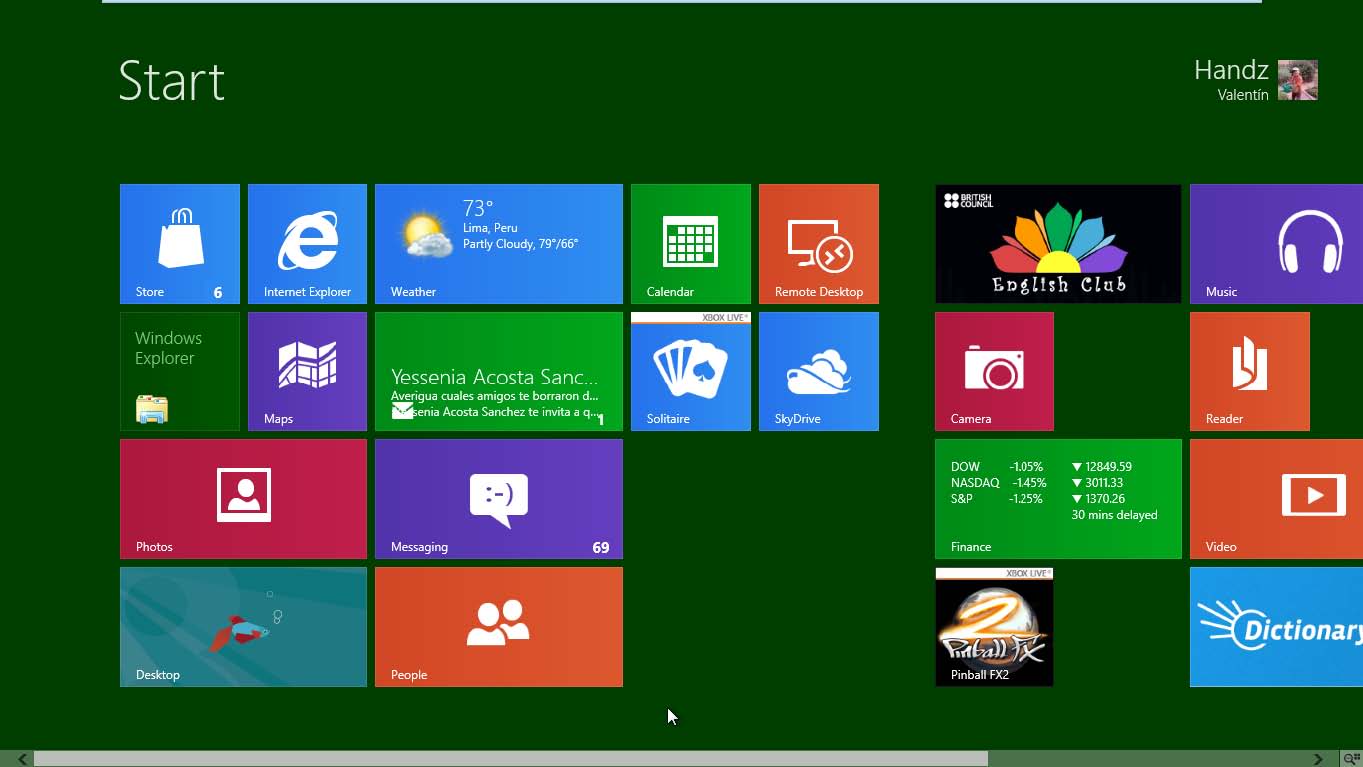Open the Finance stock tile
Screen dimensions: 1363x767
pos(1058,498)
